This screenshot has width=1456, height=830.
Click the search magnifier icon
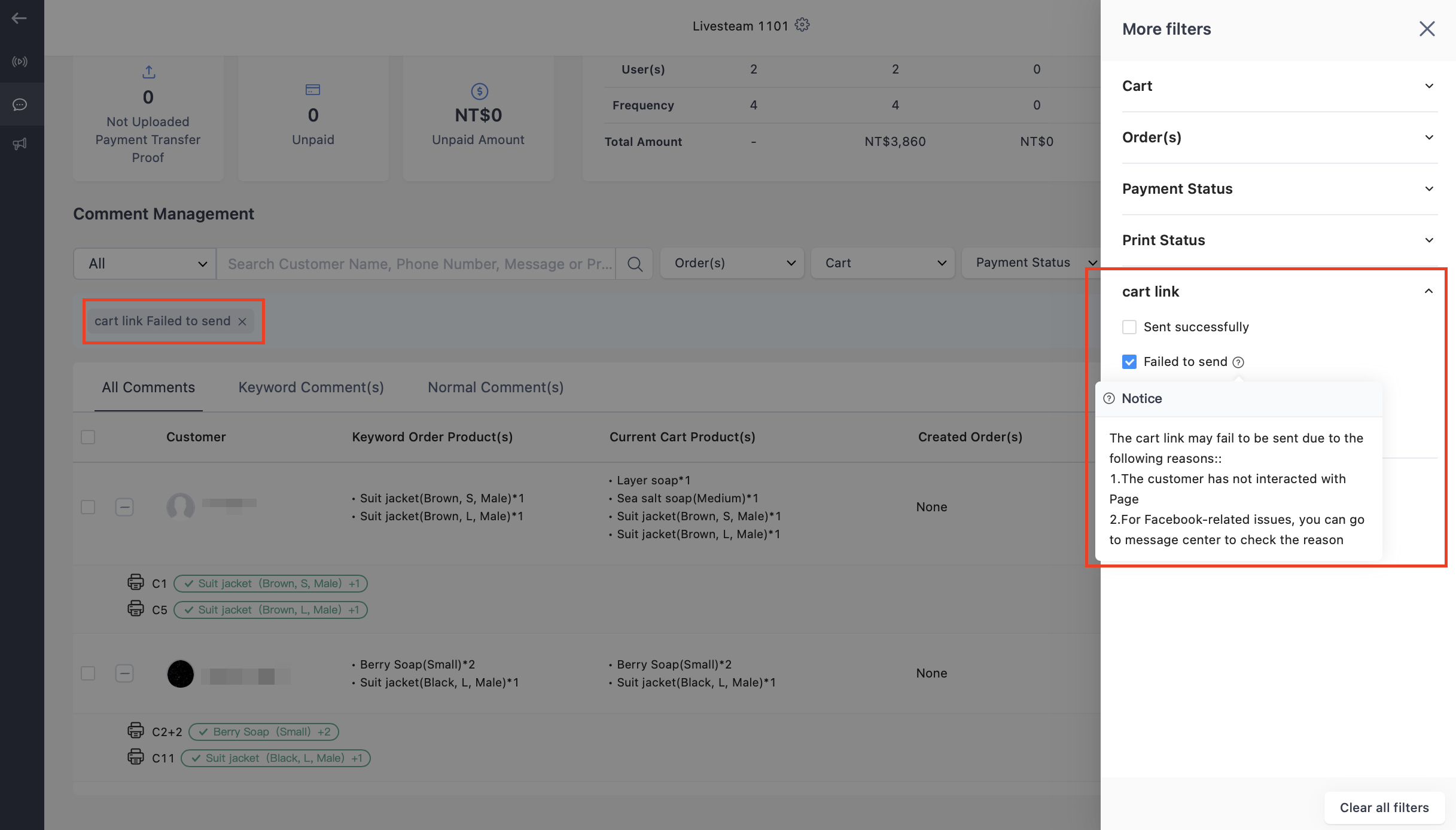[x=635, y=264]
